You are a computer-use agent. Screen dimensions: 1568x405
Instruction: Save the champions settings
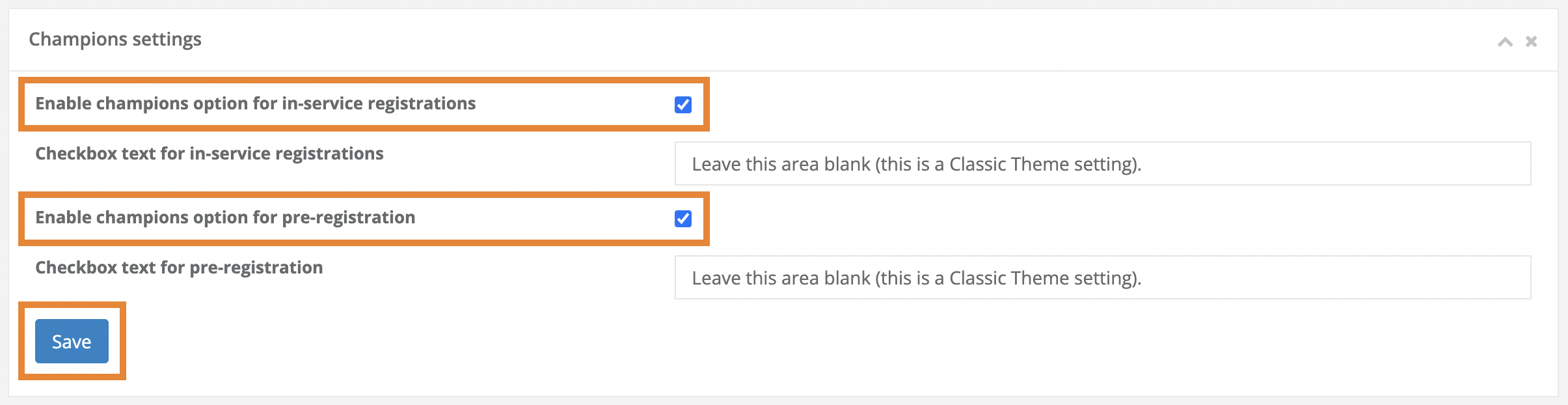click(72, 341)
